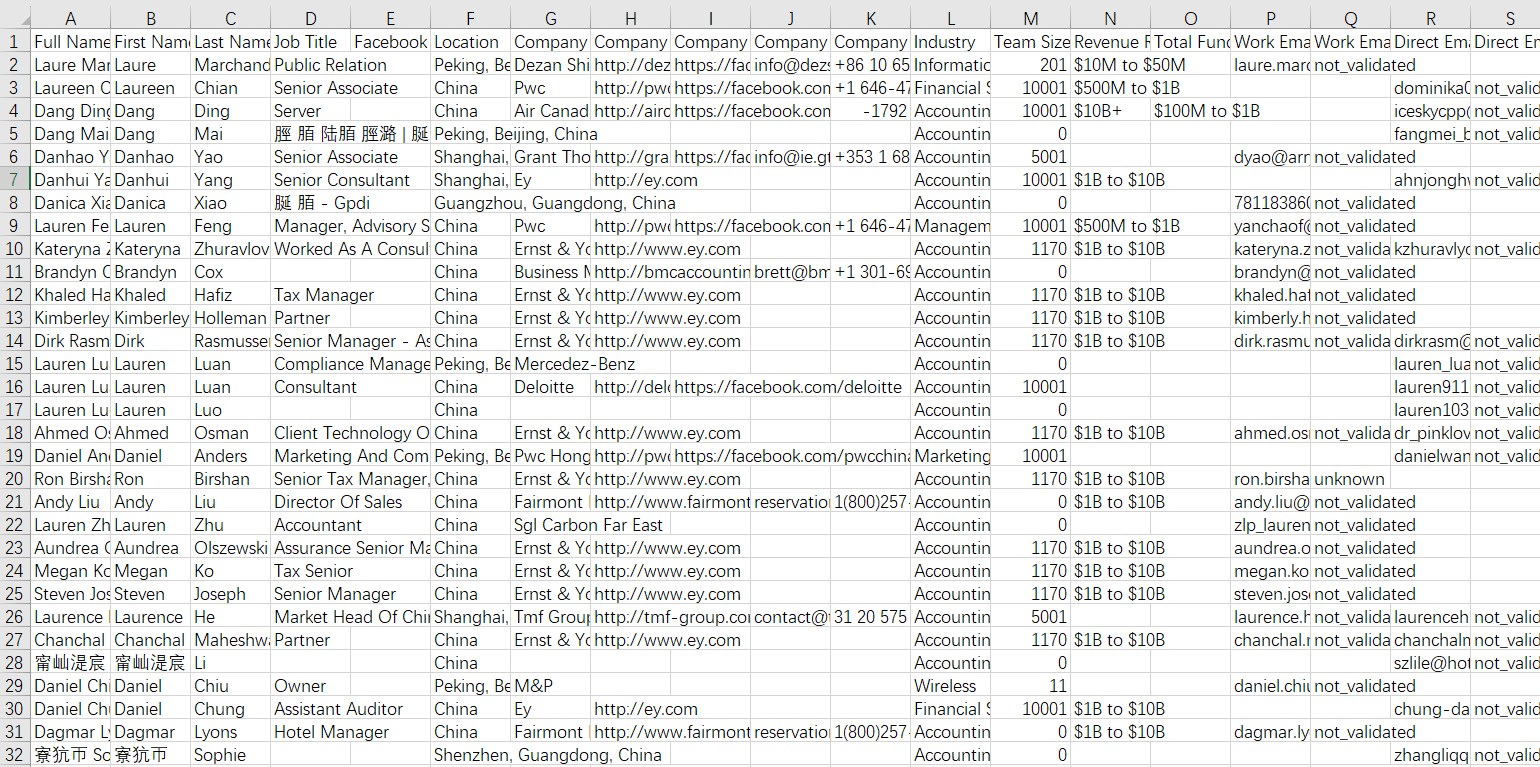Click the 'Zhuravlov' last name cell

(x=230, y=249)
